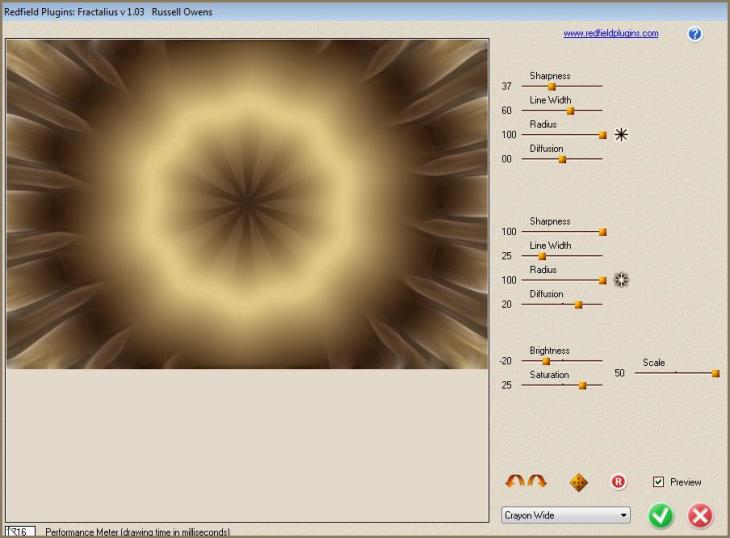Screen dimensions: 730x538
Task: Click the glowing star icon beside second Radius
Action: coord(621,280)
